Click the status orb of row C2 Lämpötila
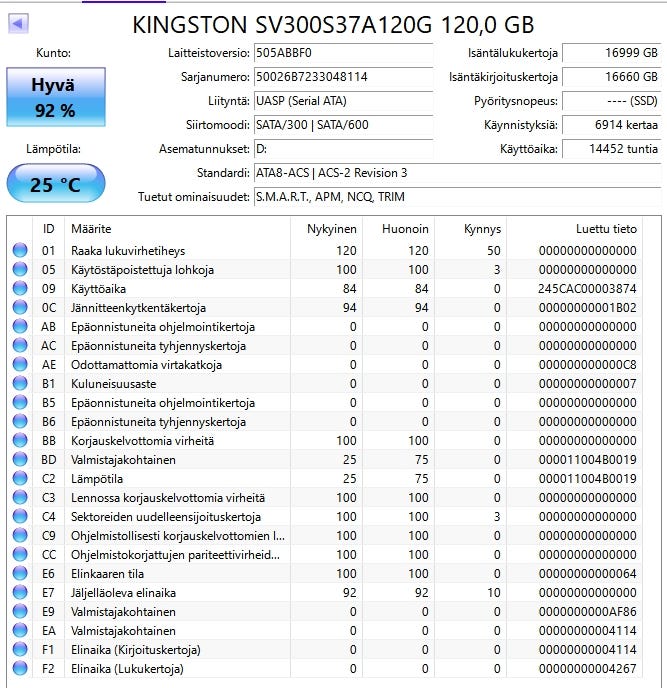 click(20, 478)
